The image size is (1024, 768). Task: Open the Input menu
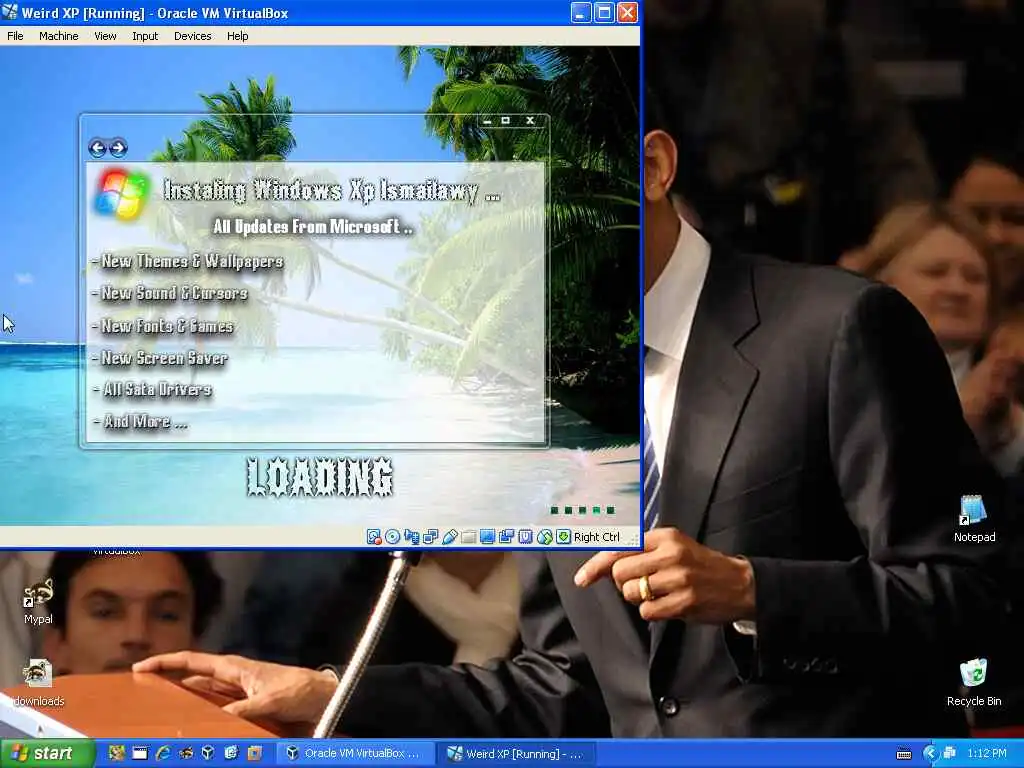[145, 36]
